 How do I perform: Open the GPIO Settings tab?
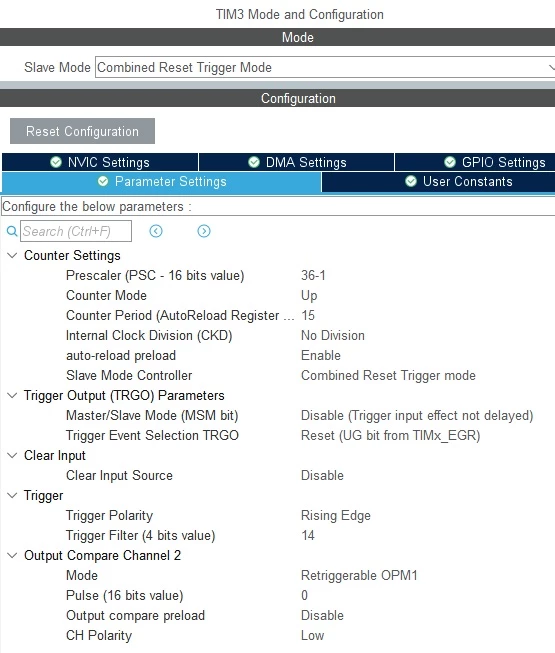[475, 162]
